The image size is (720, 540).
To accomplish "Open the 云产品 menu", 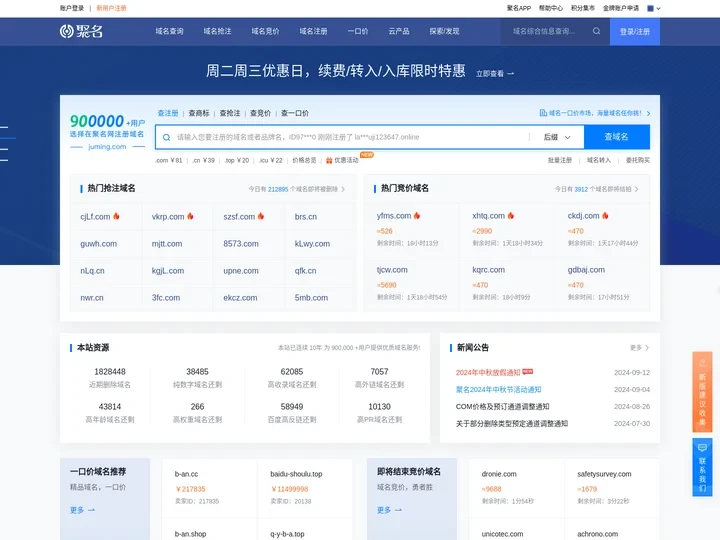I will point(399,31).
